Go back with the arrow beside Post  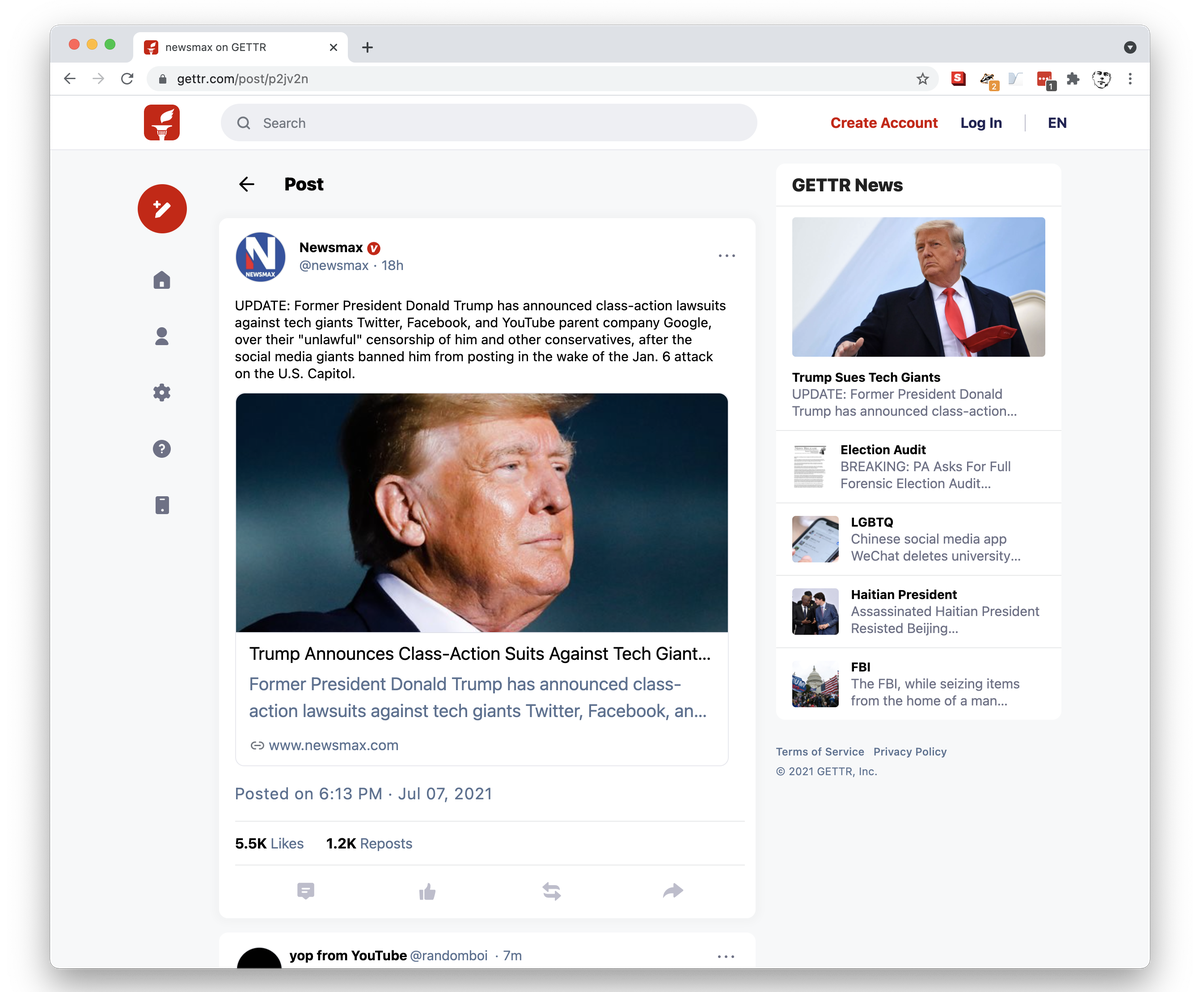pyautogui.click(x=247, y=184)
